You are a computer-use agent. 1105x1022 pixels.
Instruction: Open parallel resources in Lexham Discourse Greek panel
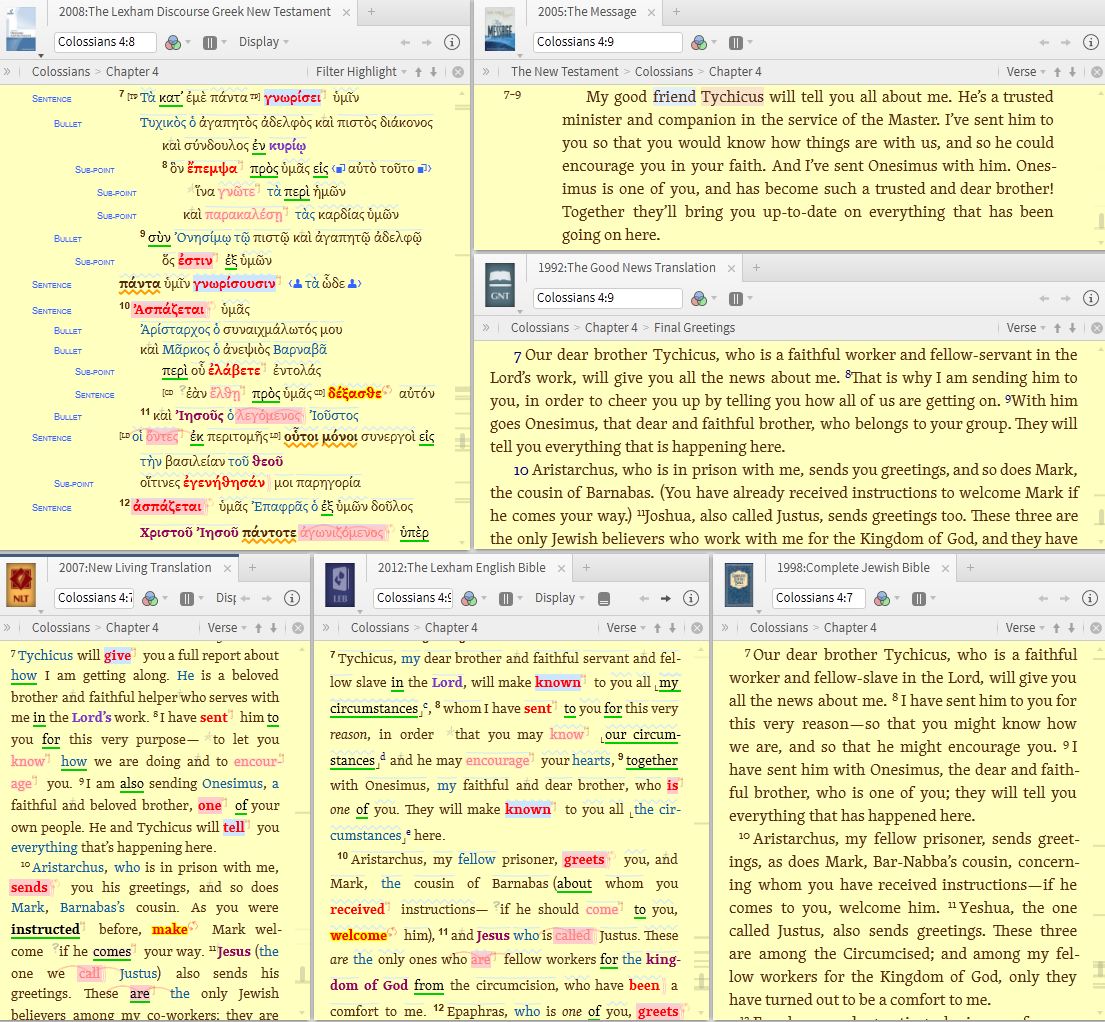[210, 42]
